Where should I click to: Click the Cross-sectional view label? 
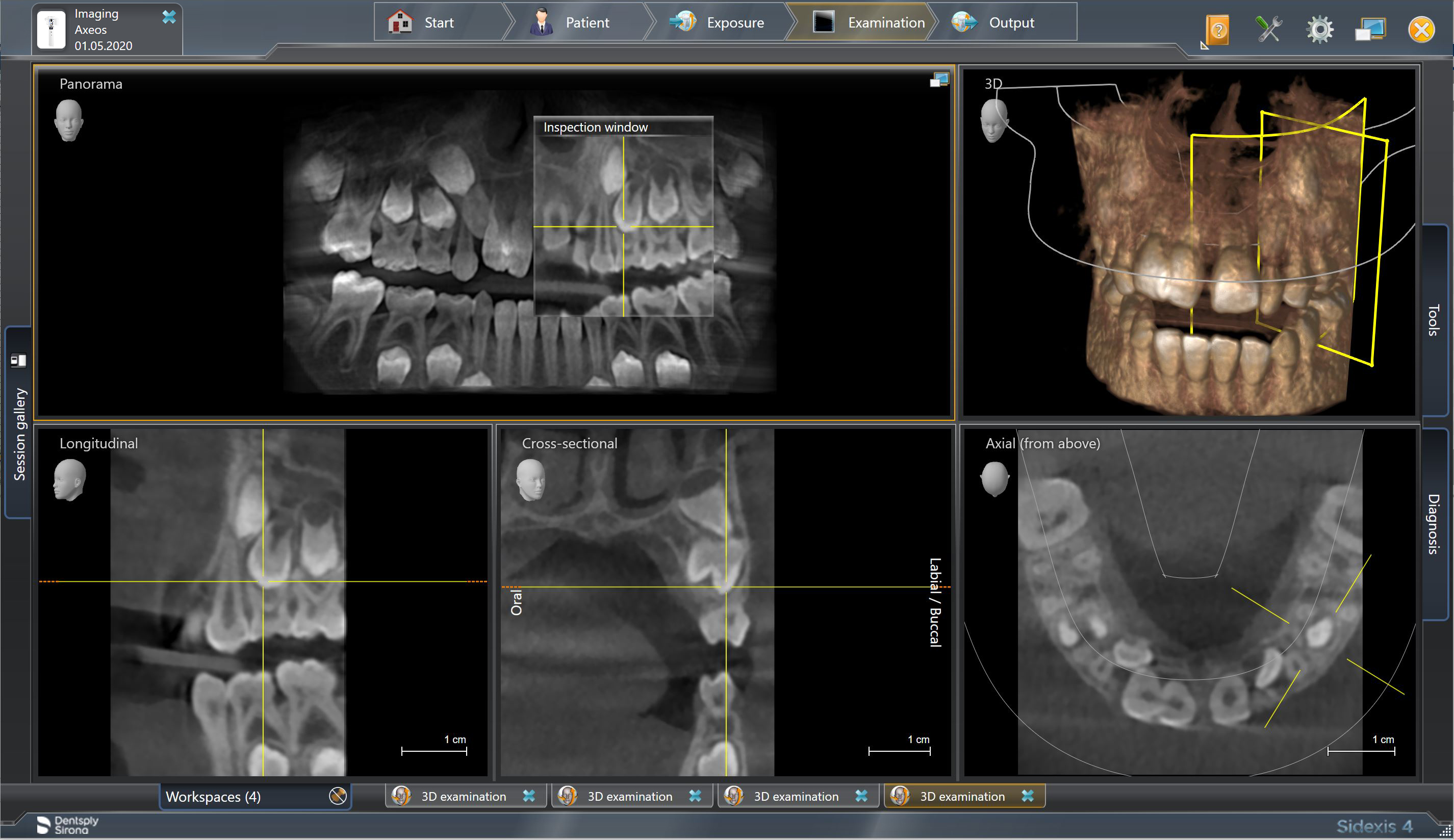(x=569, y=444)
